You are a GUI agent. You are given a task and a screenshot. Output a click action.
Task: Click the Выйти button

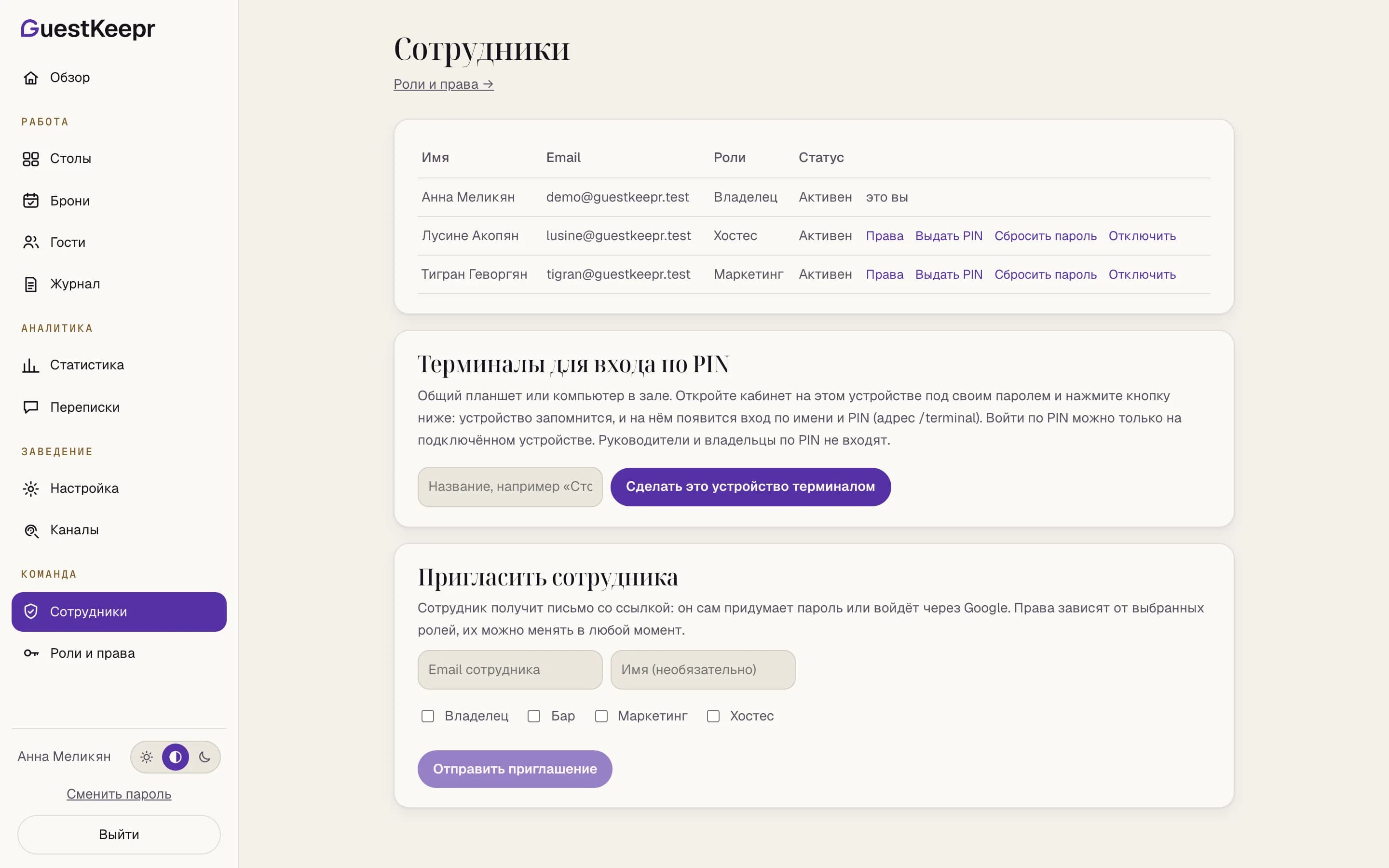119,835
